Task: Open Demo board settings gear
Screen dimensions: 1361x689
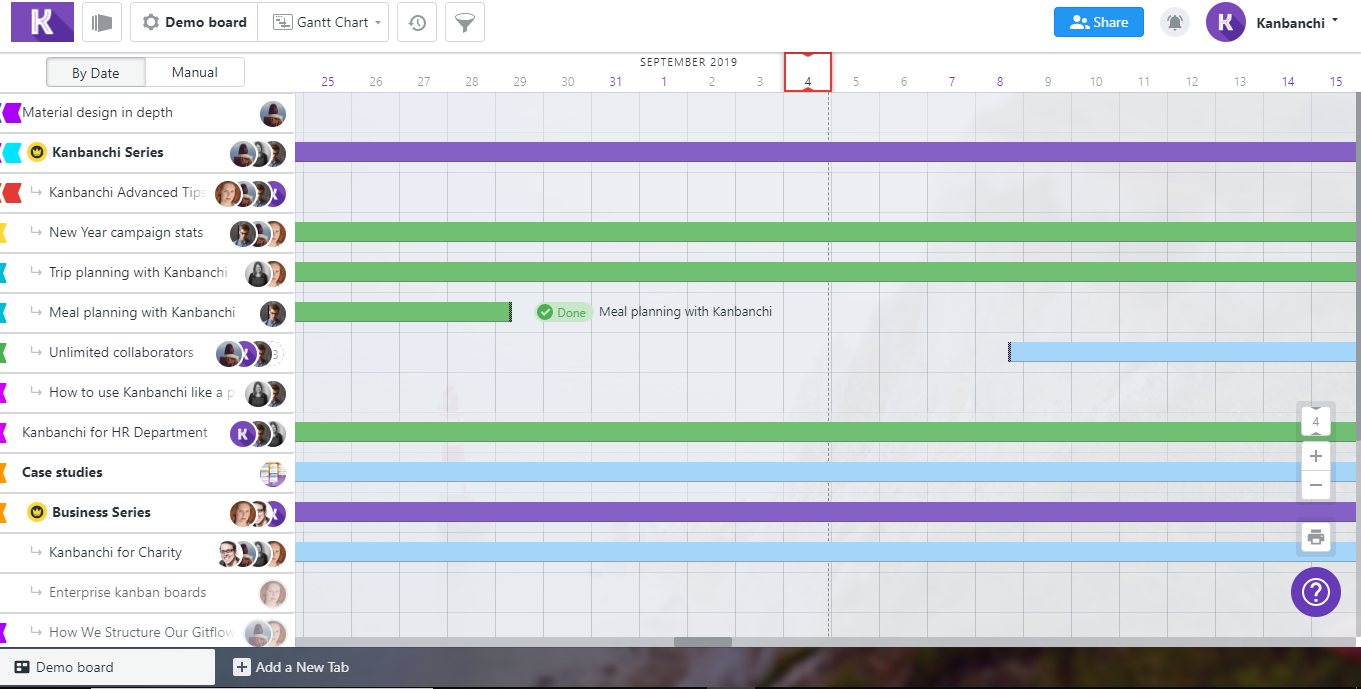Action: (x=151, y=22)
